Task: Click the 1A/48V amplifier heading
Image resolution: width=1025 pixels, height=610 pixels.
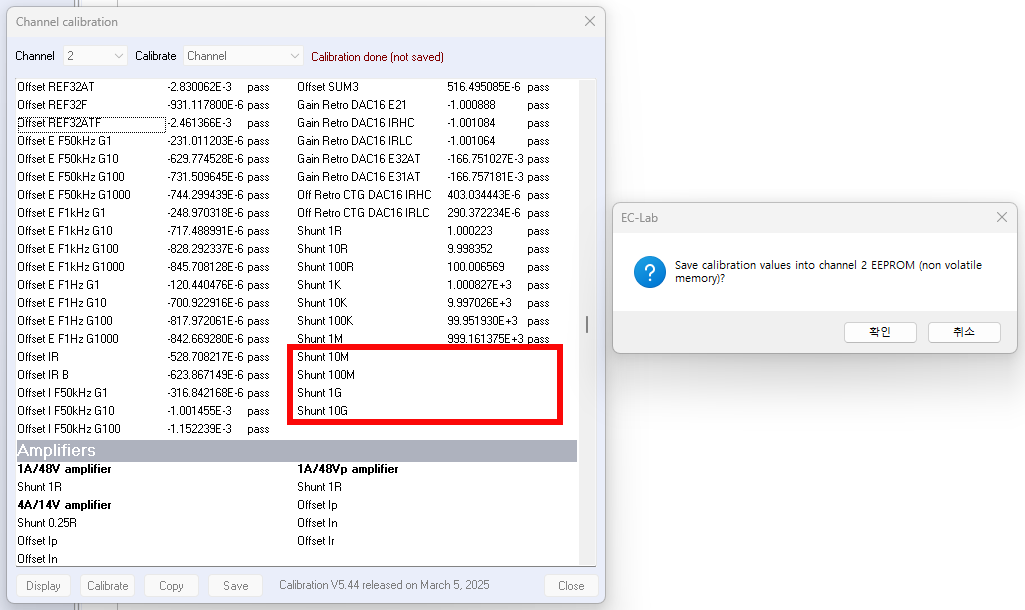Action: 64,469
